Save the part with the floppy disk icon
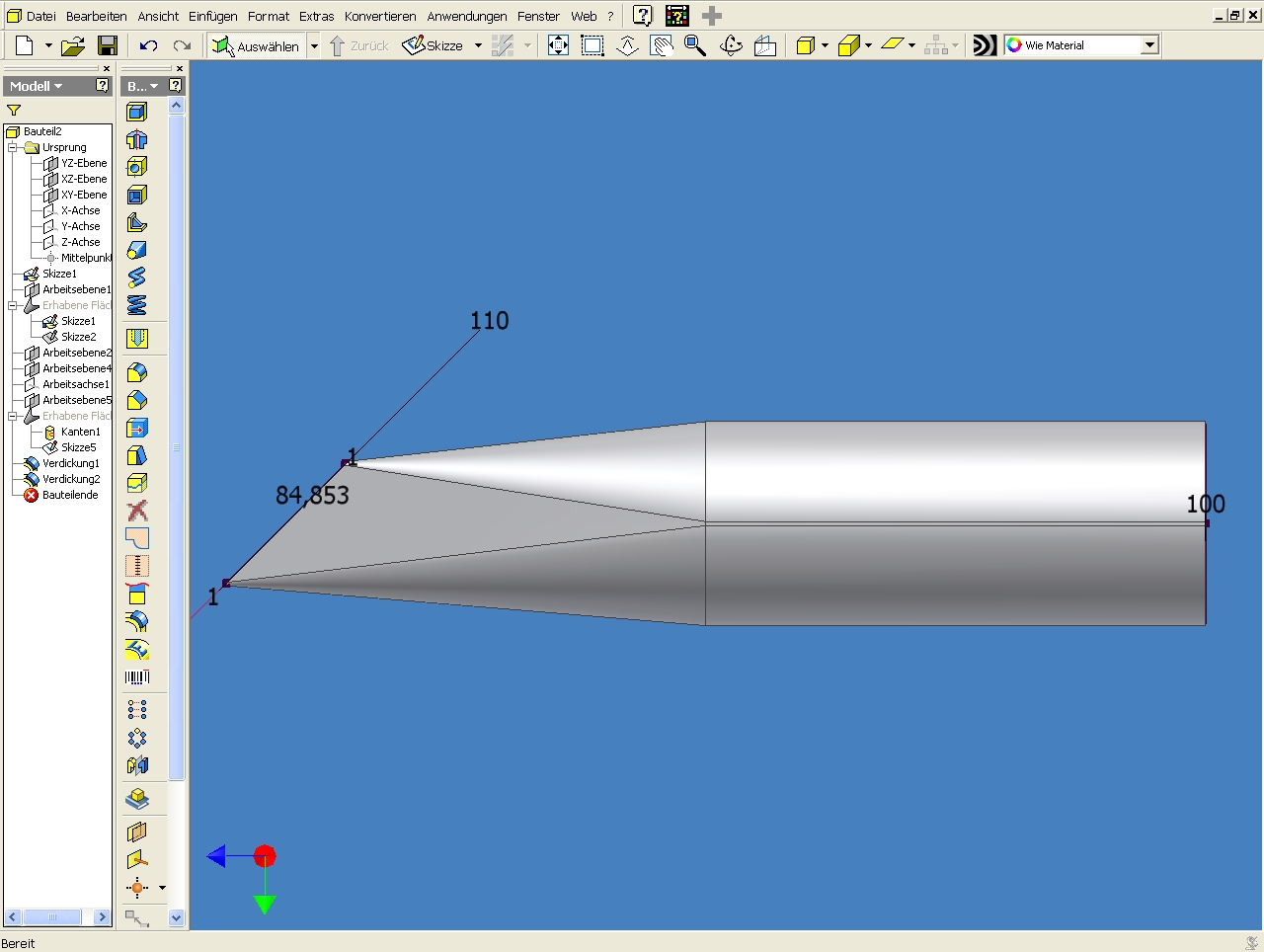The width and height of the screenshot is (1264, 952). pyautogui.click(x=108, y=45)
